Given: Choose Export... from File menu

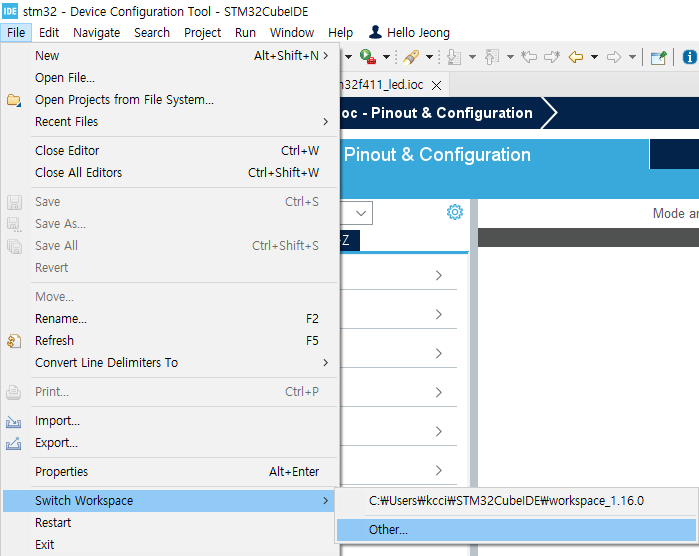Looking at the screenshot, I should [169, 442].
